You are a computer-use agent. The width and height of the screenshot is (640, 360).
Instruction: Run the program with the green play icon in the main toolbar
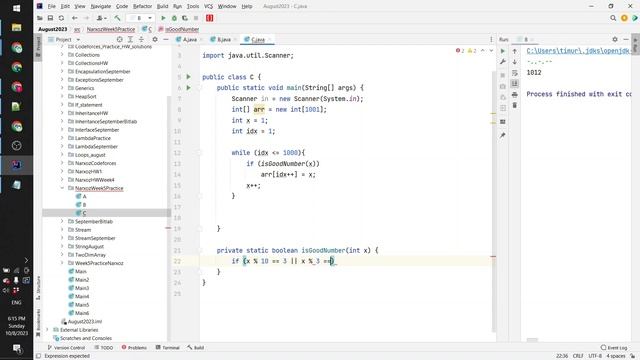pyautogui.click(x=163, y=18)
